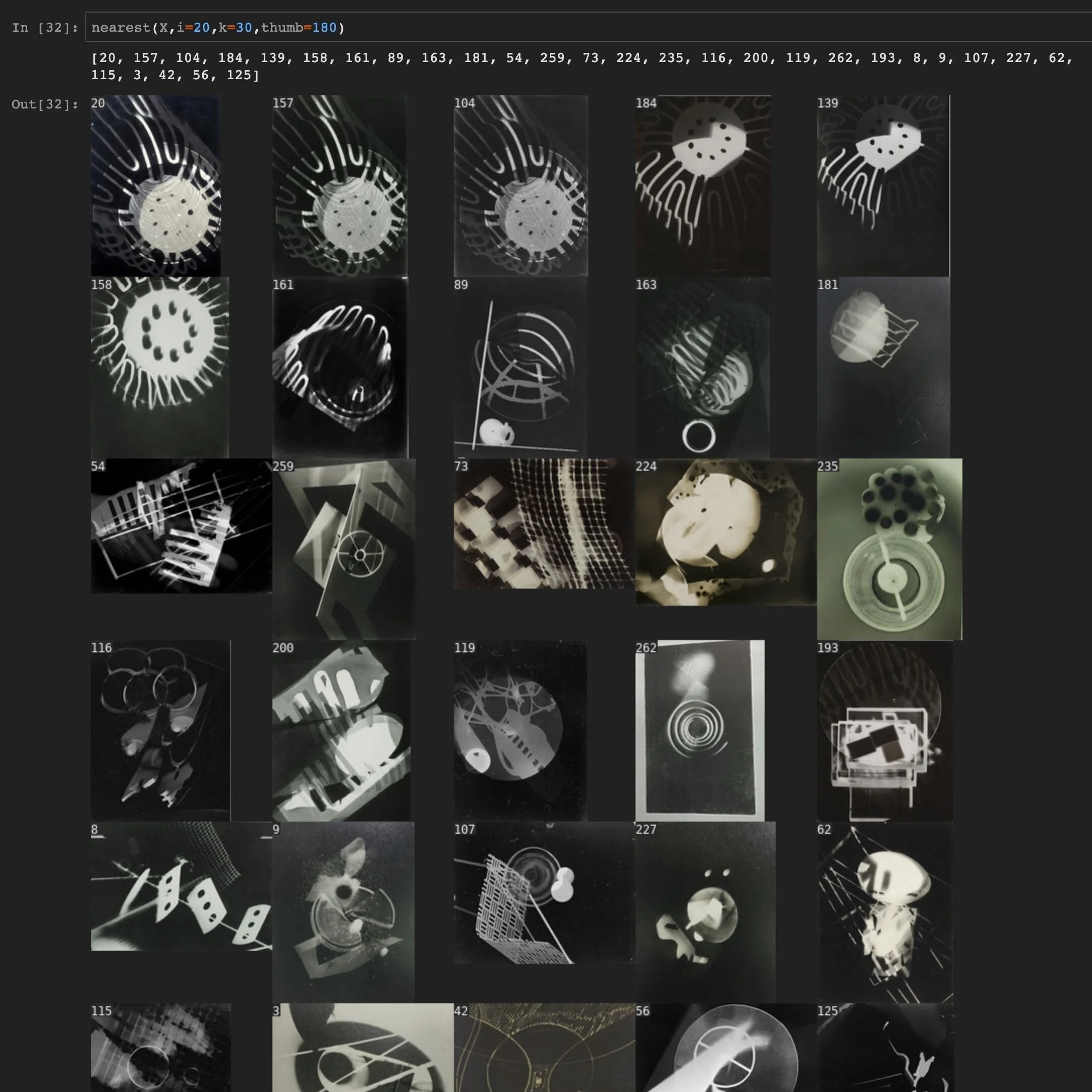The height and width of the screenshot is (1092, 1092).
Task: Open thumbnail labeled 62
Action: coord(885,912)
